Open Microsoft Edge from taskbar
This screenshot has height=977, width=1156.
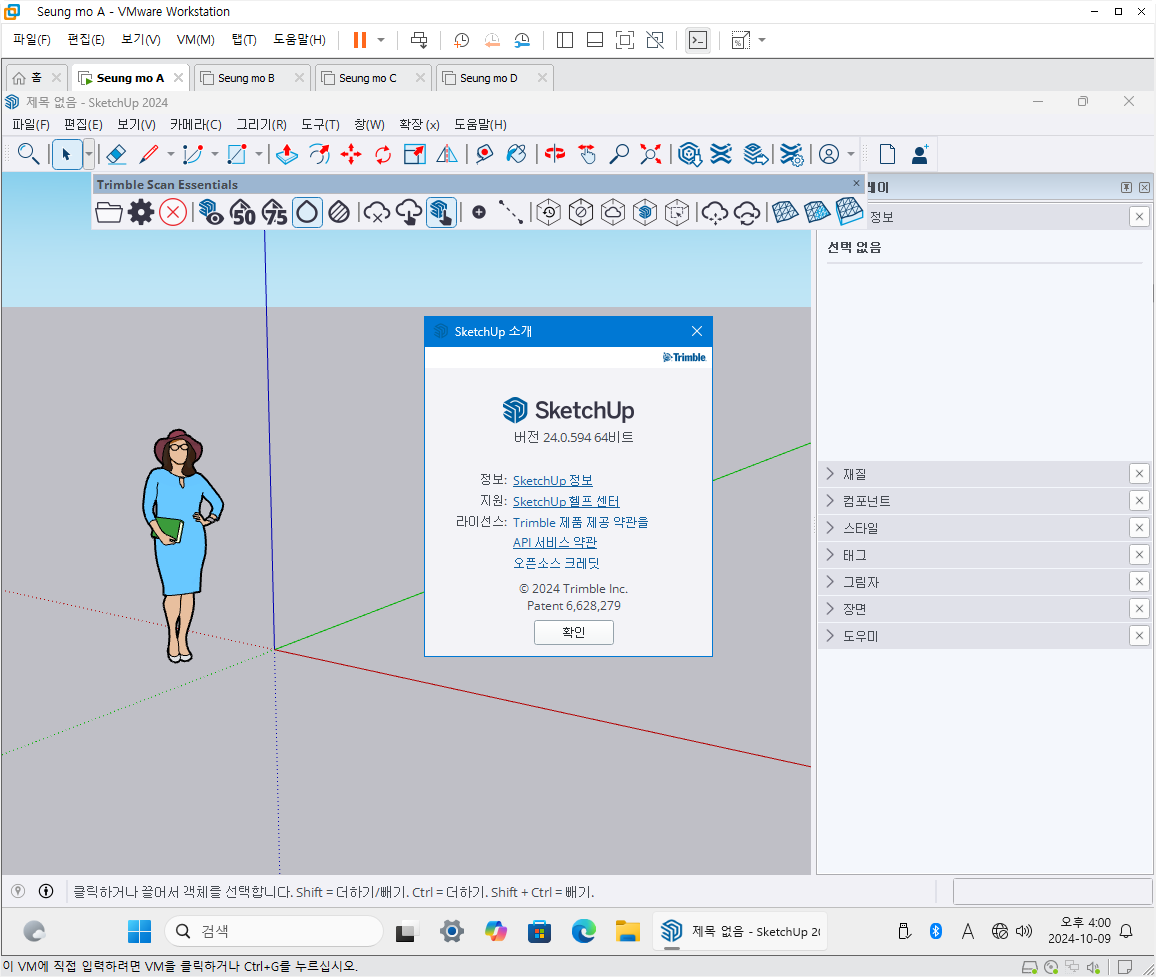point(584,931)
